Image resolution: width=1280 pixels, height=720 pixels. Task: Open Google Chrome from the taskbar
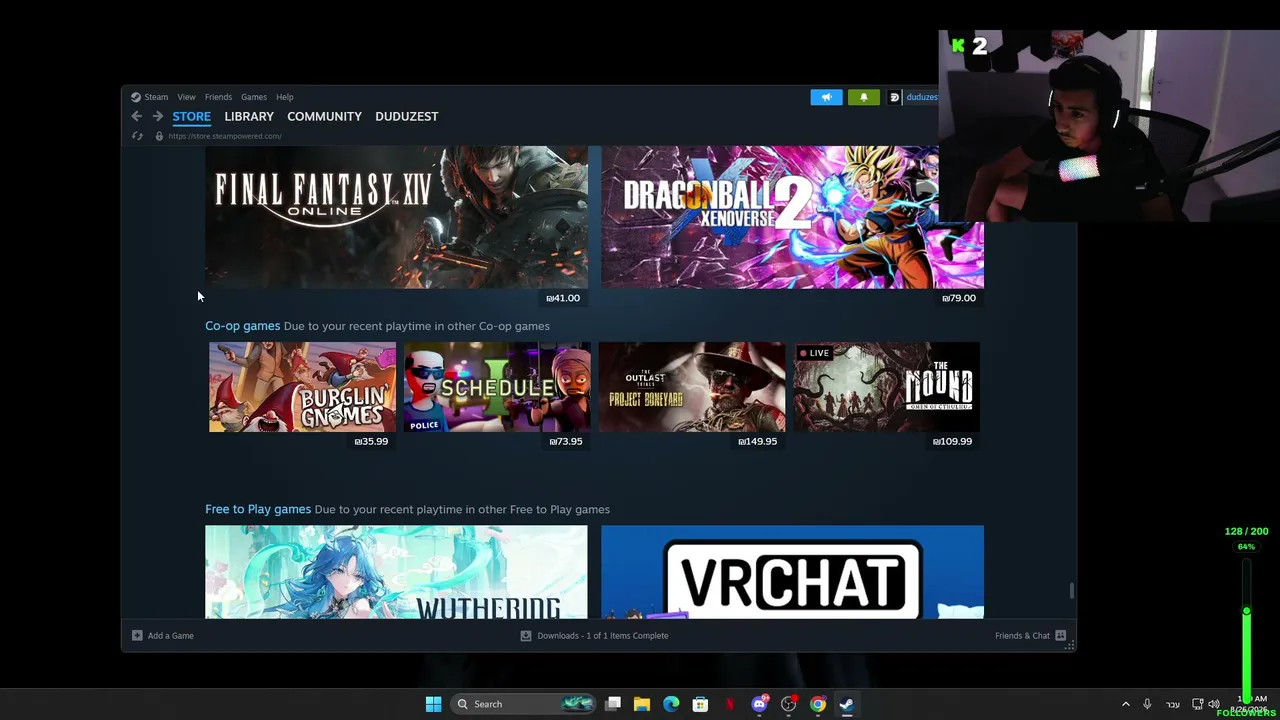tap(818, 704)
